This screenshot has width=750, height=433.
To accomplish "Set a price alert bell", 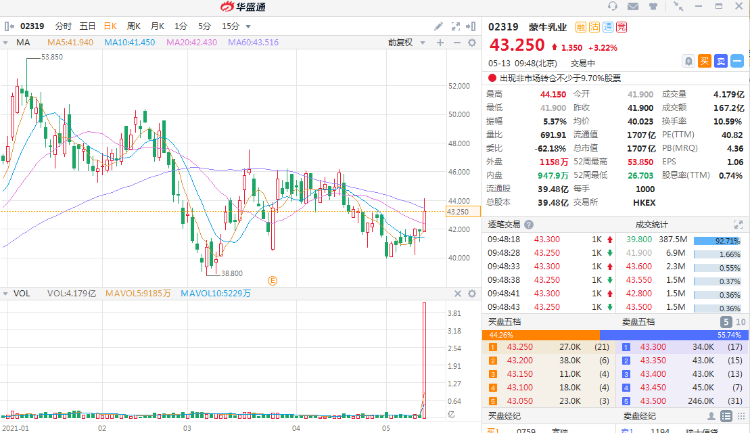I will 688,61.
